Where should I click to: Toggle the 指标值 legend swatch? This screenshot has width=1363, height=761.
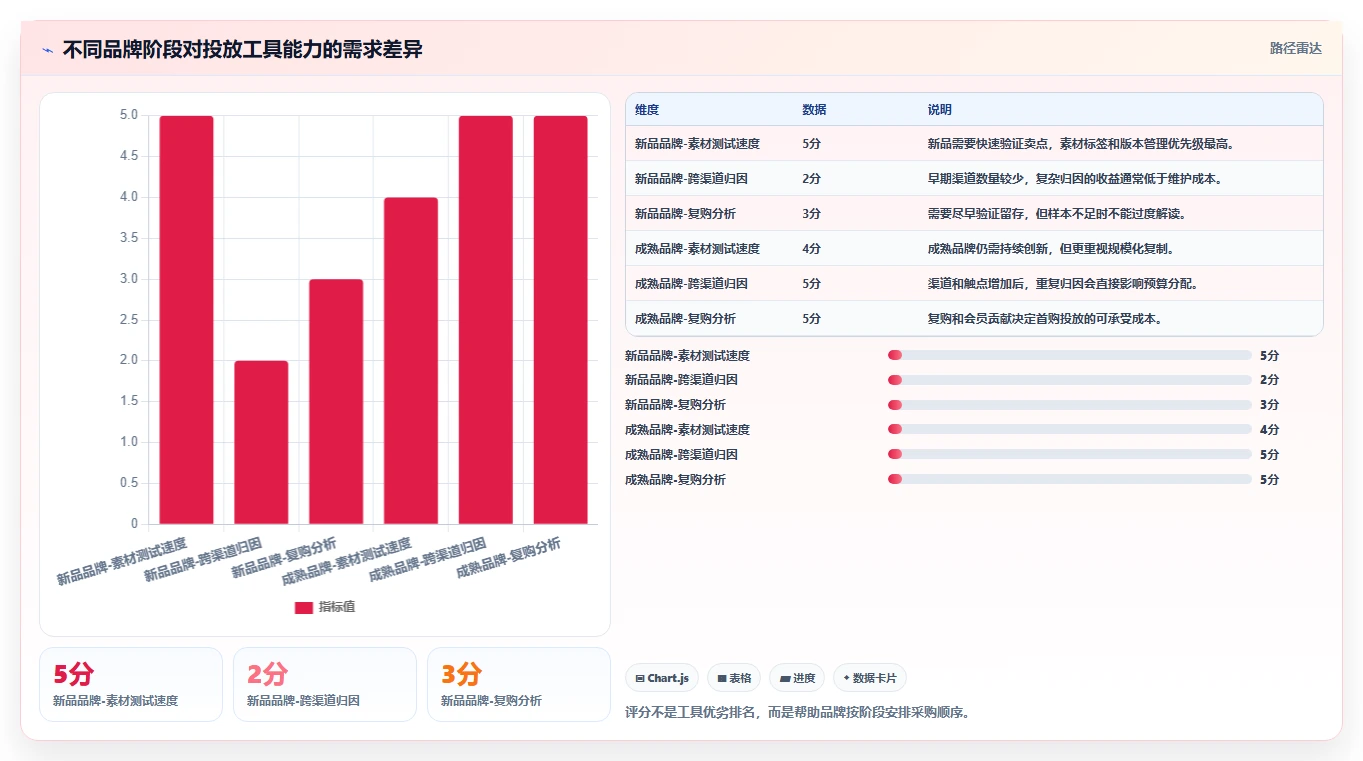click(304, 607)
